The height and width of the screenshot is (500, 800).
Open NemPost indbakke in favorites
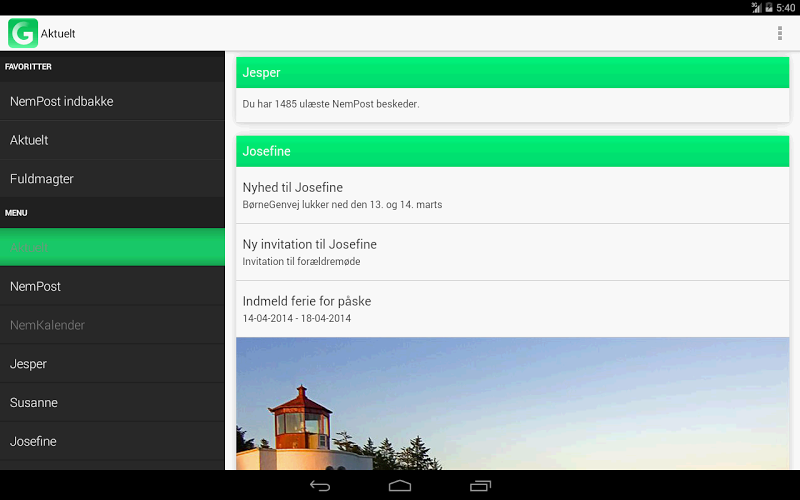(112, 101)
